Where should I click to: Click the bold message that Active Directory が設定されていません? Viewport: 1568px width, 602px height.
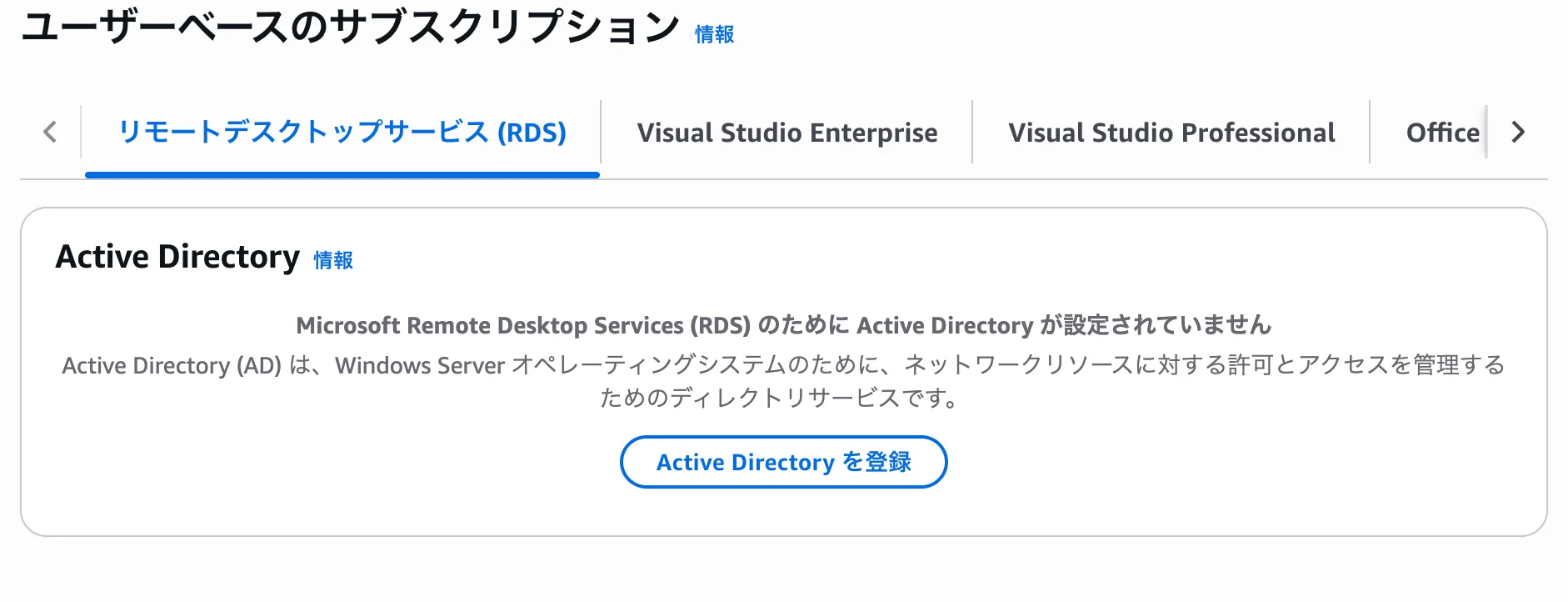(784, 324)
